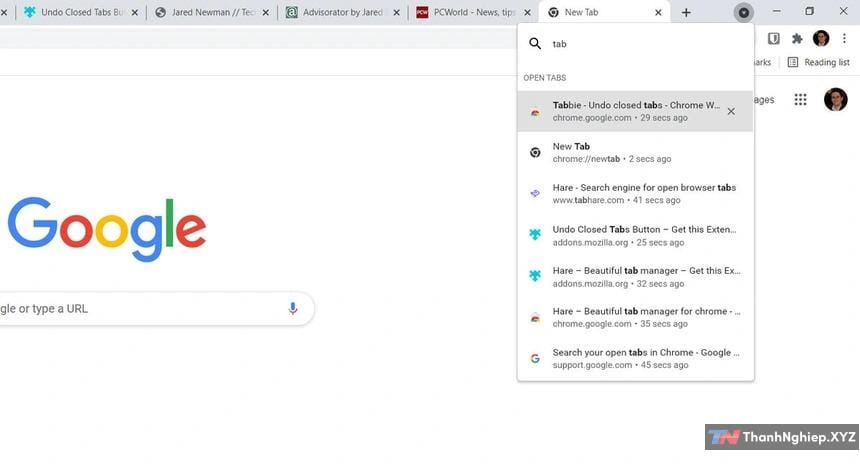Open the Google apps grid
Screen dimensions: 860x471
click(x=800, y=99)
